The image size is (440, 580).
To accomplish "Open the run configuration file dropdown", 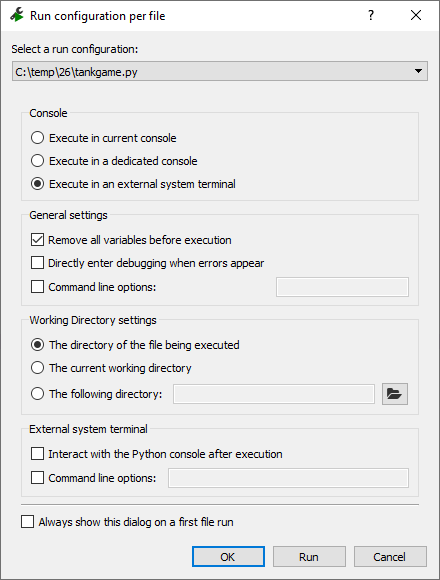I will 220,71.
